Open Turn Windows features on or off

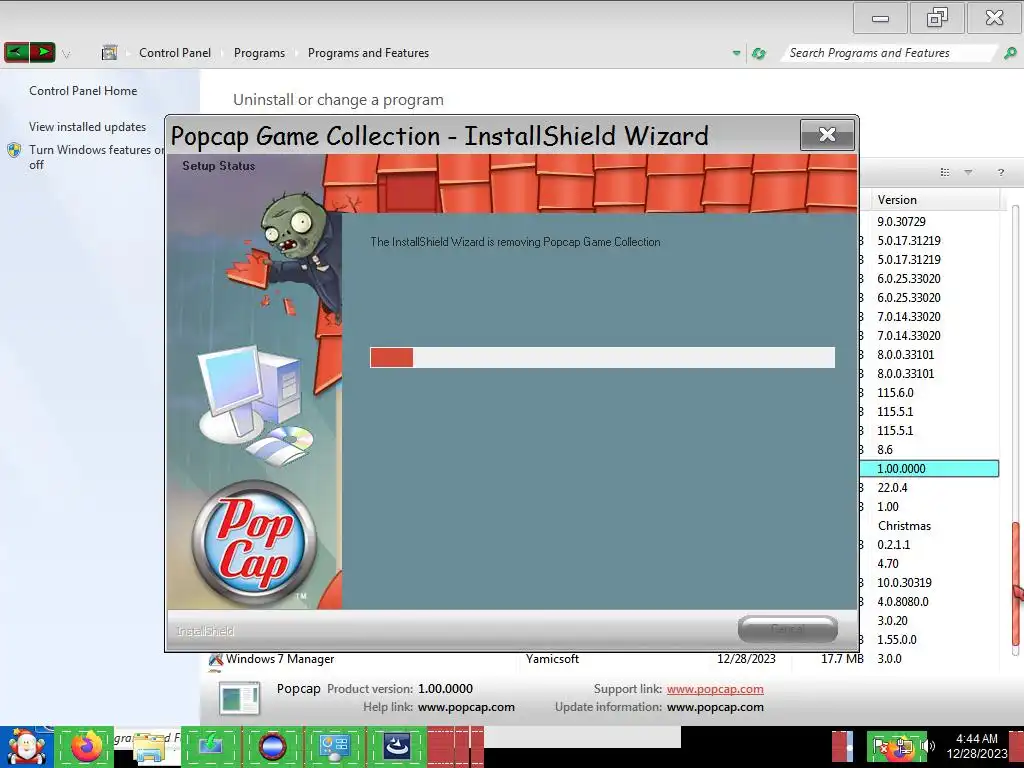coord(96,157)
